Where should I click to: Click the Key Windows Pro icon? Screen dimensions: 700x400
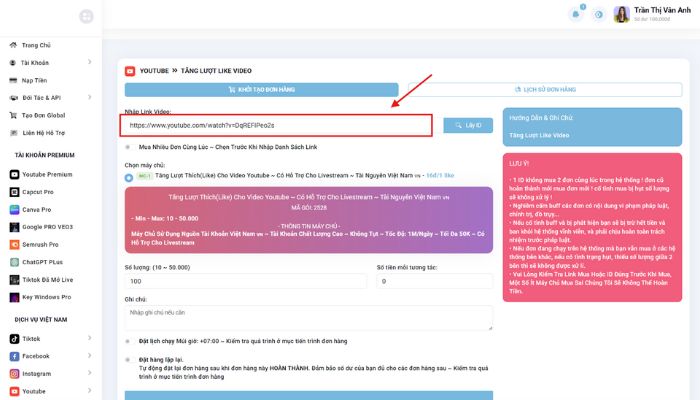14,297
